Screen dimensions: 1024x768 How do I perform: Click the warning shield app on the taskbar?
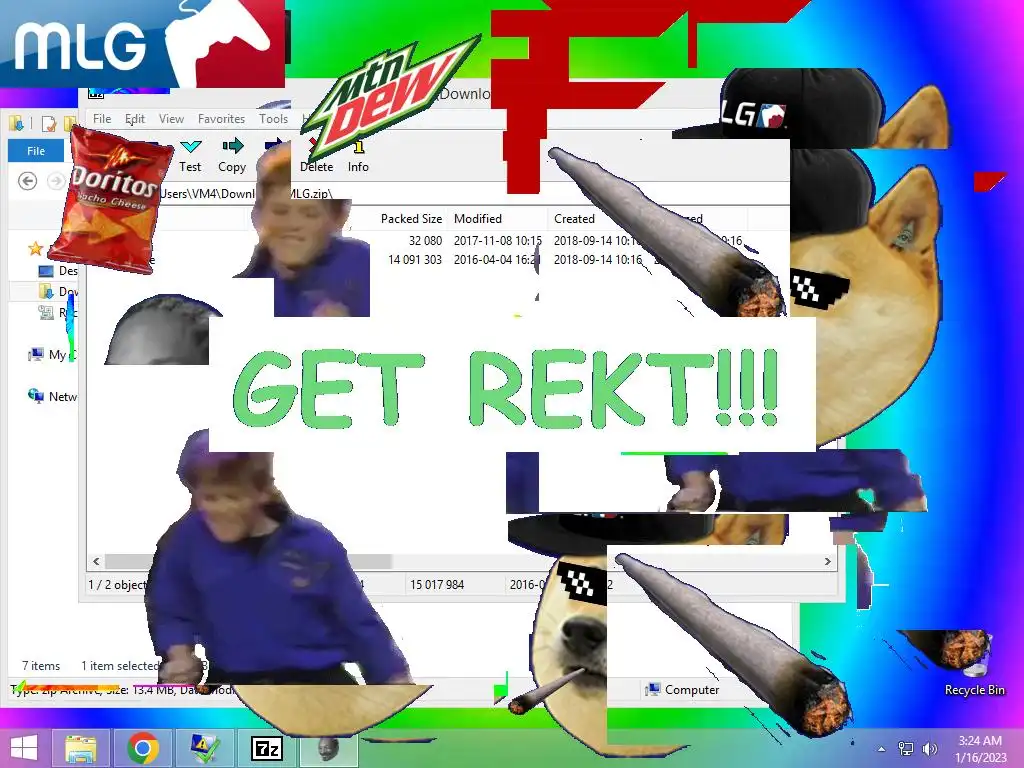coord(204,748)
